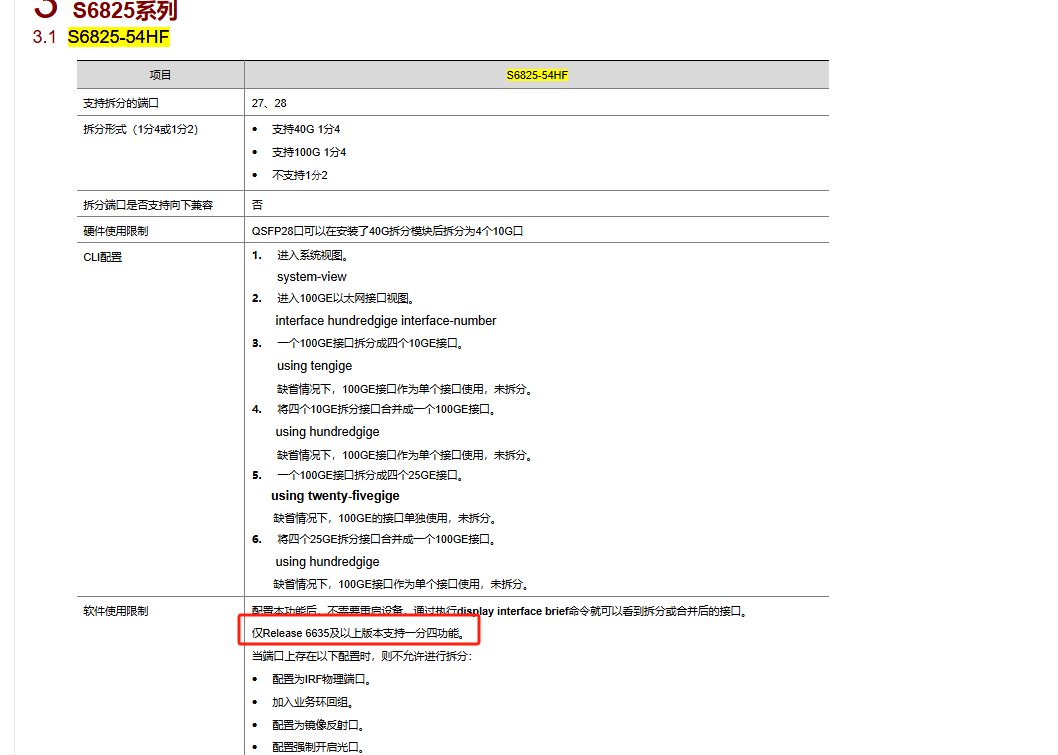1058x755 pixels.
Task: Click step 3 一个100GE接口拆分成四个10GE接口。
Action: coord(370,343)
